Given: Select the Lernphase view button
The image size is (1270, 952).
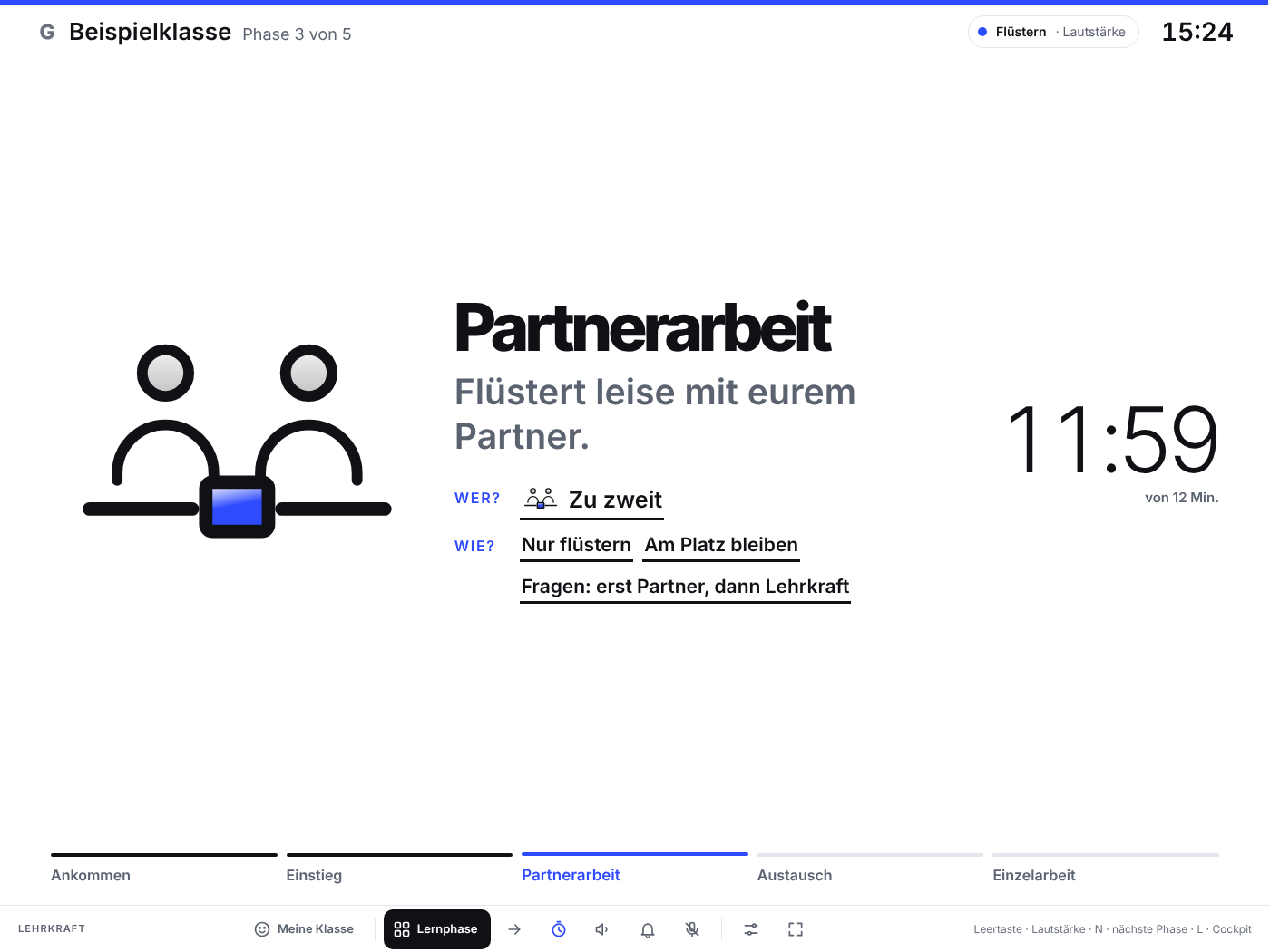Looking at the screenshot, I should click(x=437, y=929).
